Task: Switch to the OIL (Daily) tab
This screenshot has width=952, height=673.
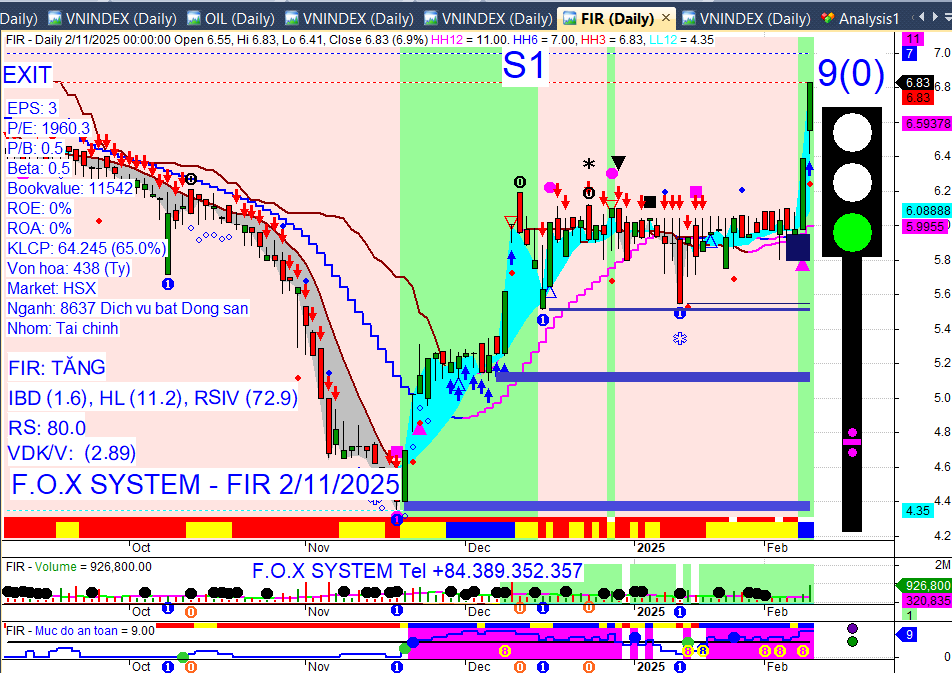Action: (x=231, y=19)
